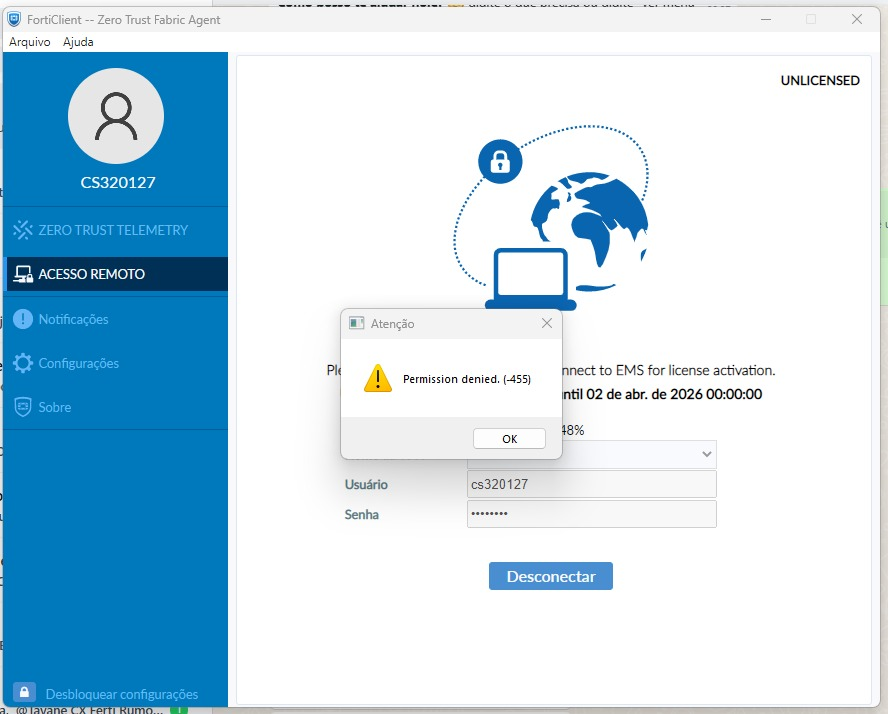Viewport: 888px width, 714px height.
Task: Click OK in the Atenção dialog
Action: 509,439
